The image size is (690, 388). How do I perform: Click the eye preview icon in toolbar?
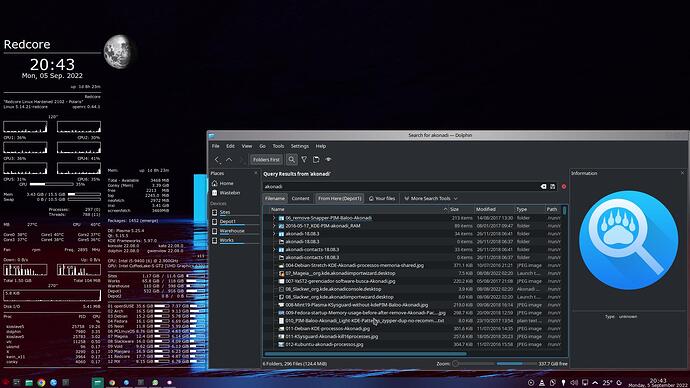(328, 160)
